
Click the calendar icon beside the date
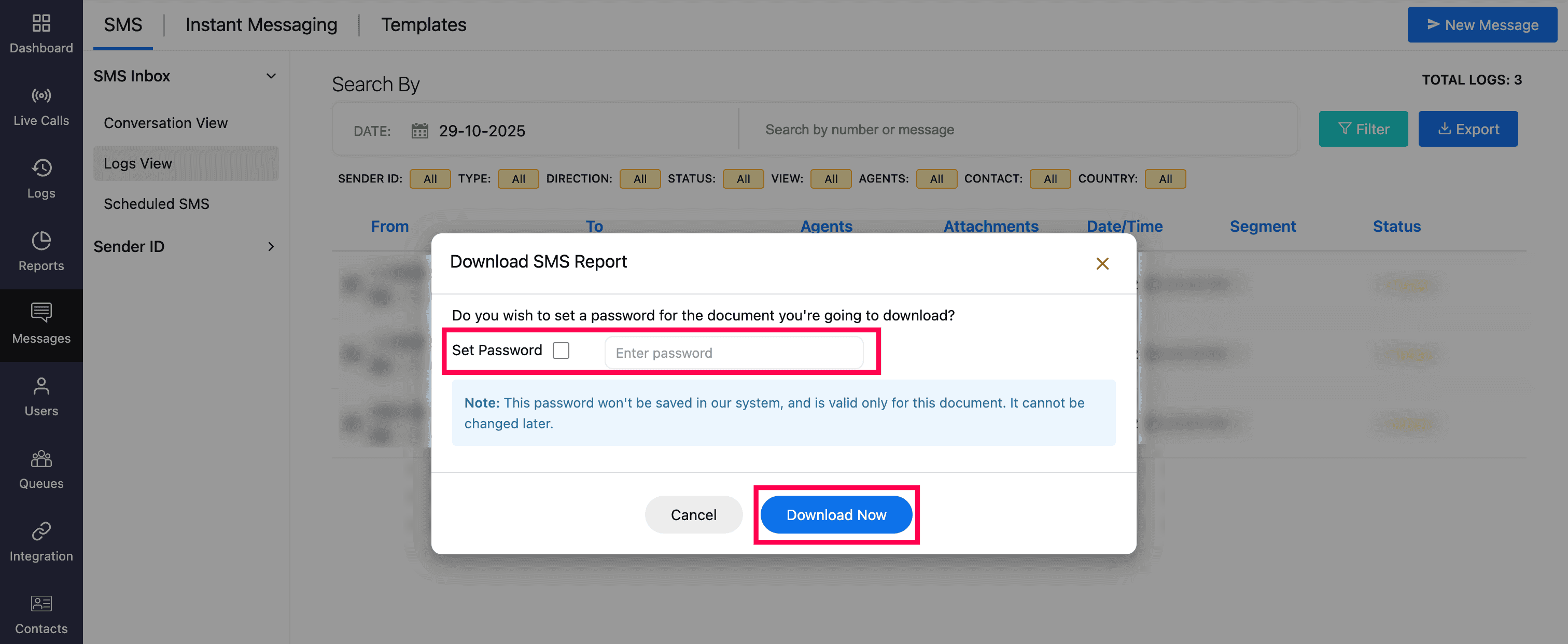(419, 131)
